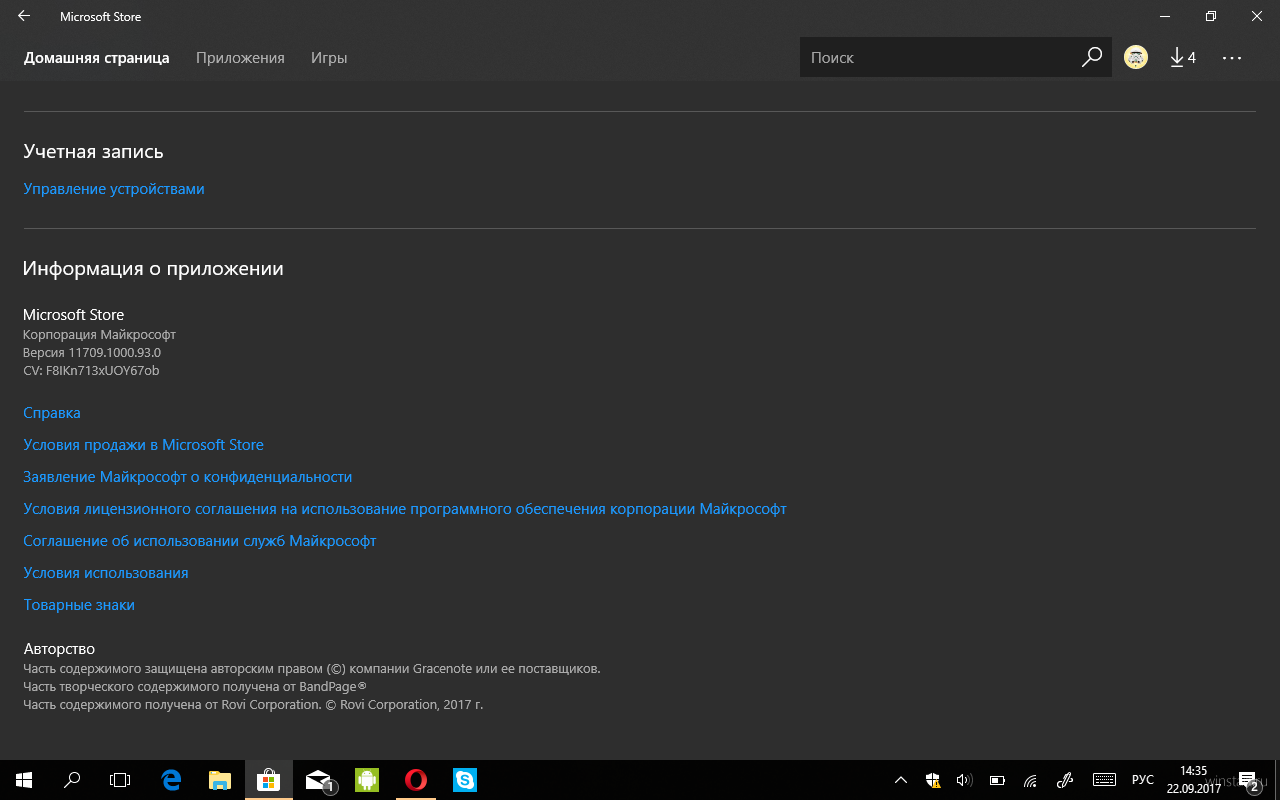Open Соглашение об использовании служб Майкрософт
The image size is (1280, 800).
[x=200, y=541]
